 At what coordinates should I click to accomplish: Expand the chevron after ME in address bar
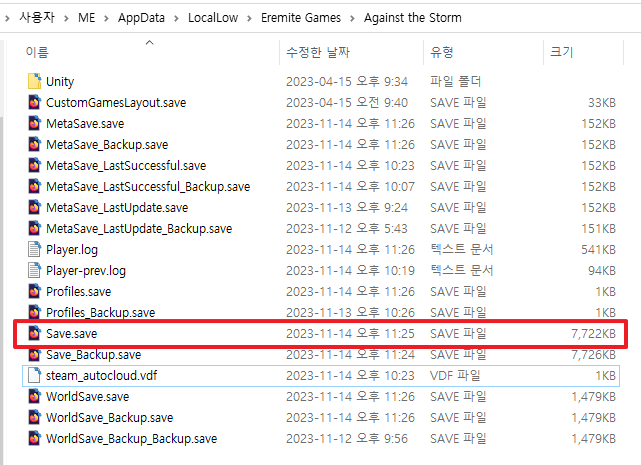tap(106, 18)
